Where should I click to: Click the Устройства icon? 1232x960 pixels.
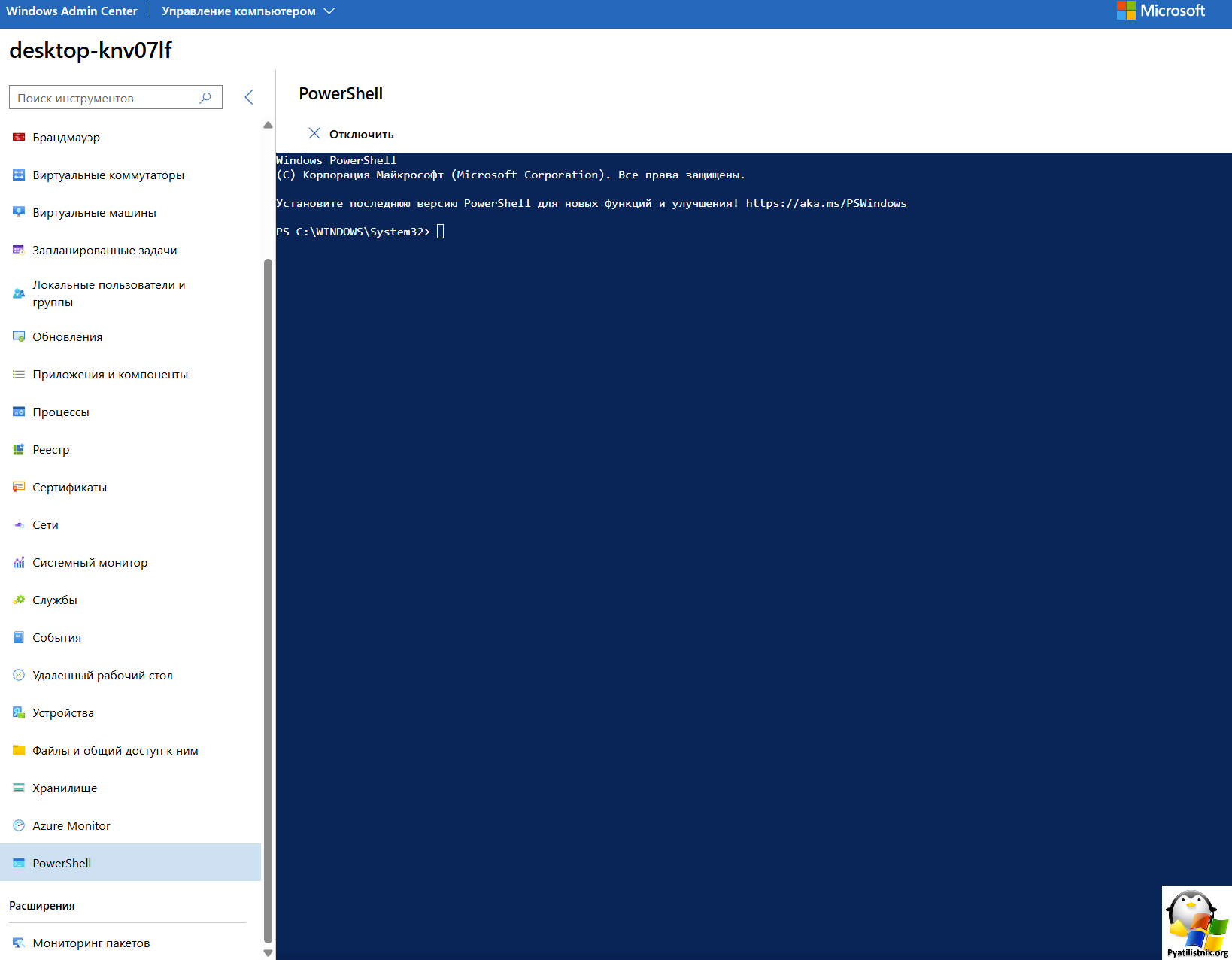coord(19,712)
